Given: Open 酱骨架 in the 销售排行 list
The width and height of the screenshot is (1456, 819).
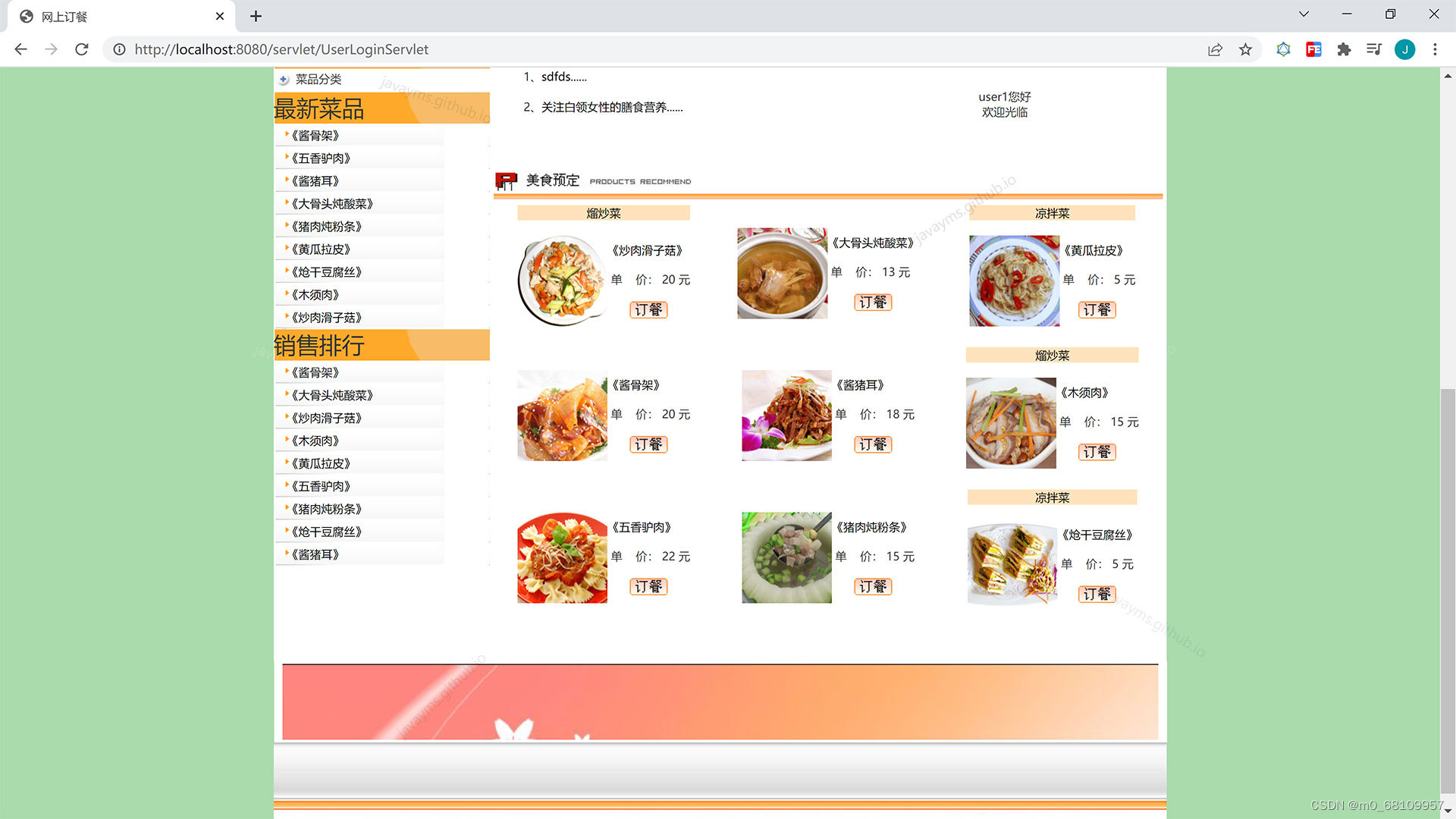Looking at the screenshot, I should coord(315,372).
